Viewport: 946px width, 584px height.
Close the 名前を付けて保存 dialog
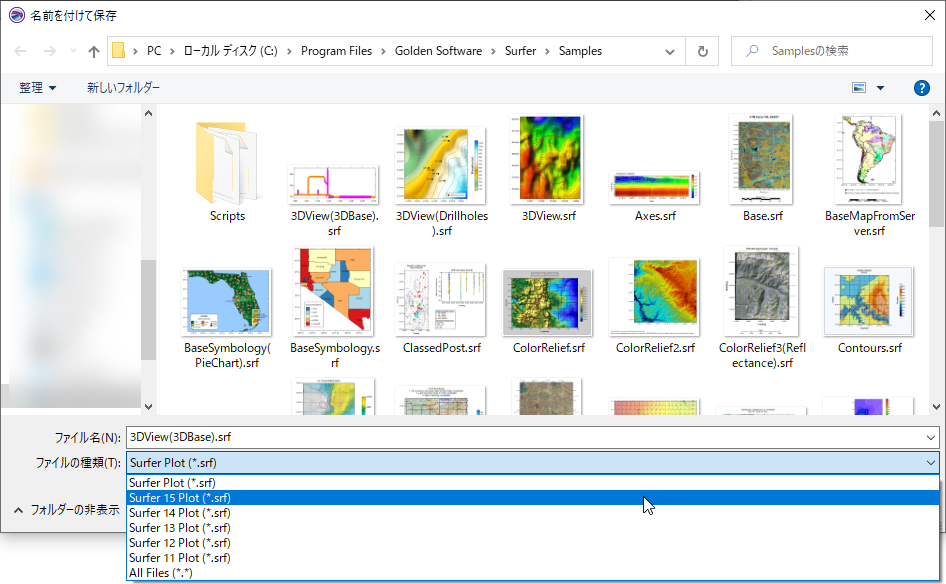point(930,15)
